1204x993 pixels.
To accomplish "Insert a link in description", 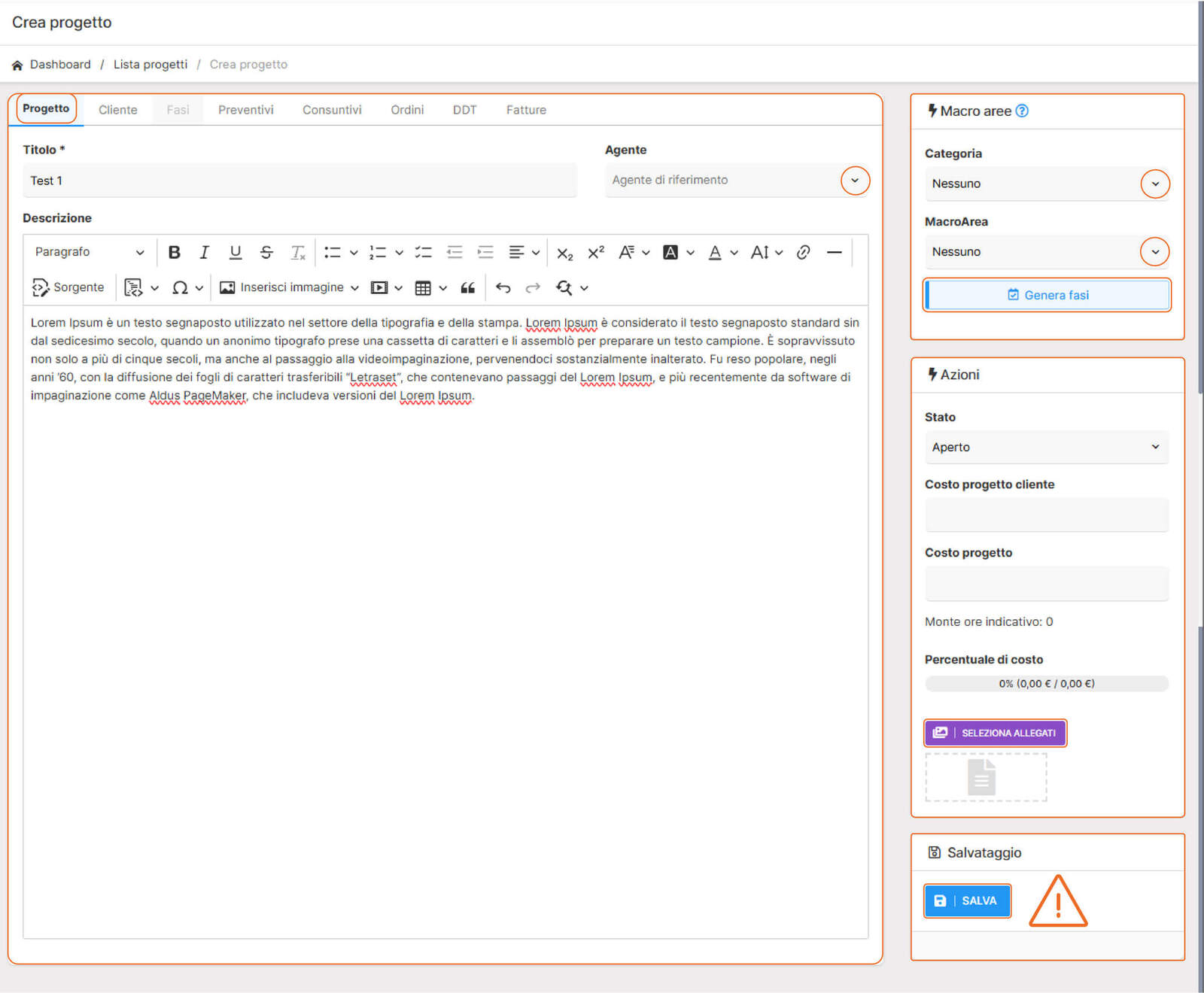I will (803, 253).
